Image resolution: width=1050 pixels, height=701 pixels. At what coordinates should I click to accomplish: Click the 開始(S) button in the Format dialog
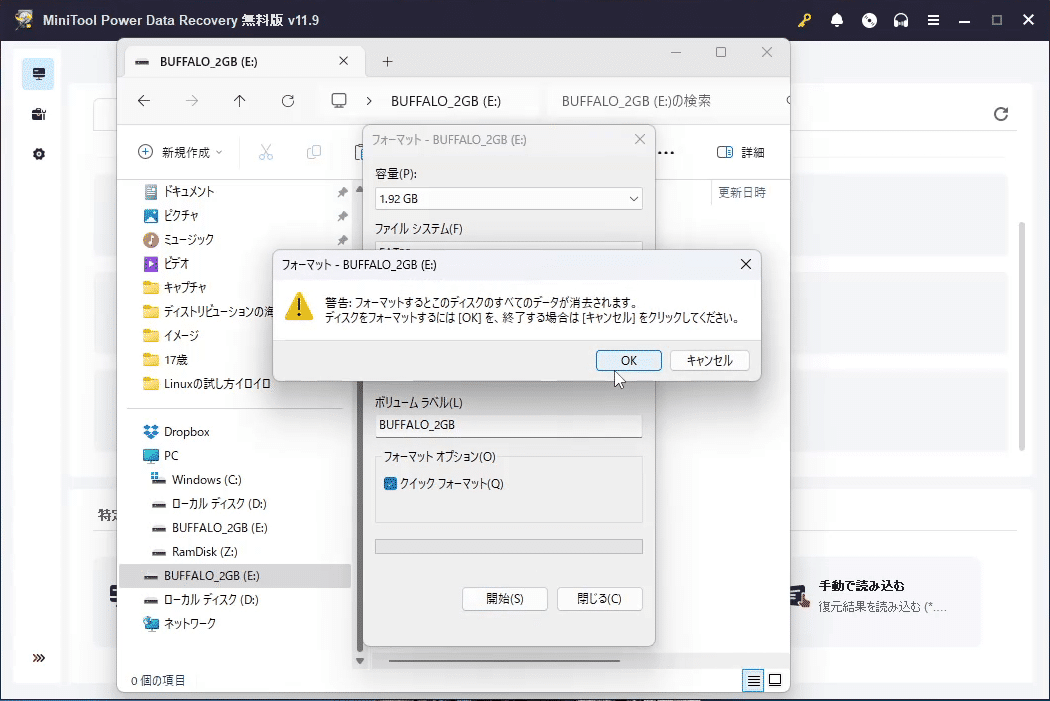(x=504, y=599)
